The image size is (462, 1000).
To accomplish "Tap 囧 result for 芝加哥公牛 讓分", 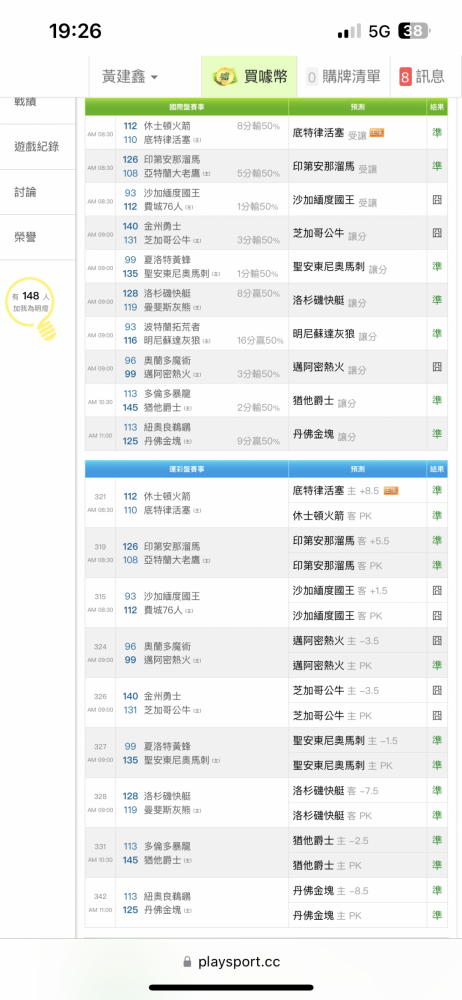I will coord(437,233).
